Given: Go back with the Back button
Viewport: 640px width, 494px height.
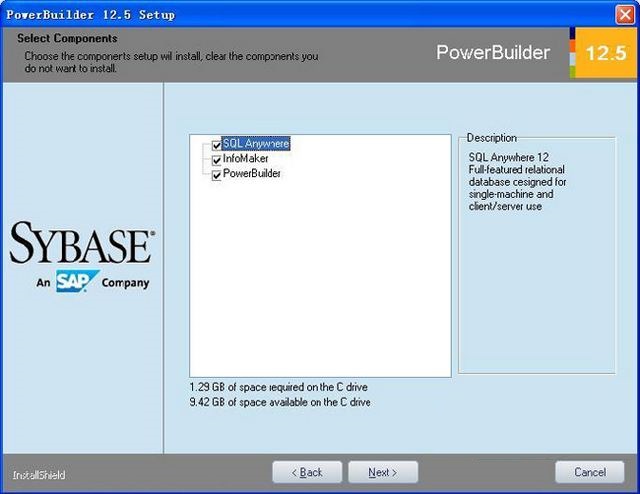Looking at the screenshot, I should click(307, 472).
